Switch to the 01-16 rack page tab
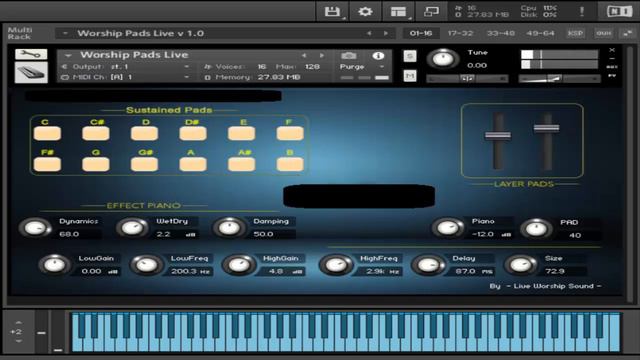 tap(421, 33)
